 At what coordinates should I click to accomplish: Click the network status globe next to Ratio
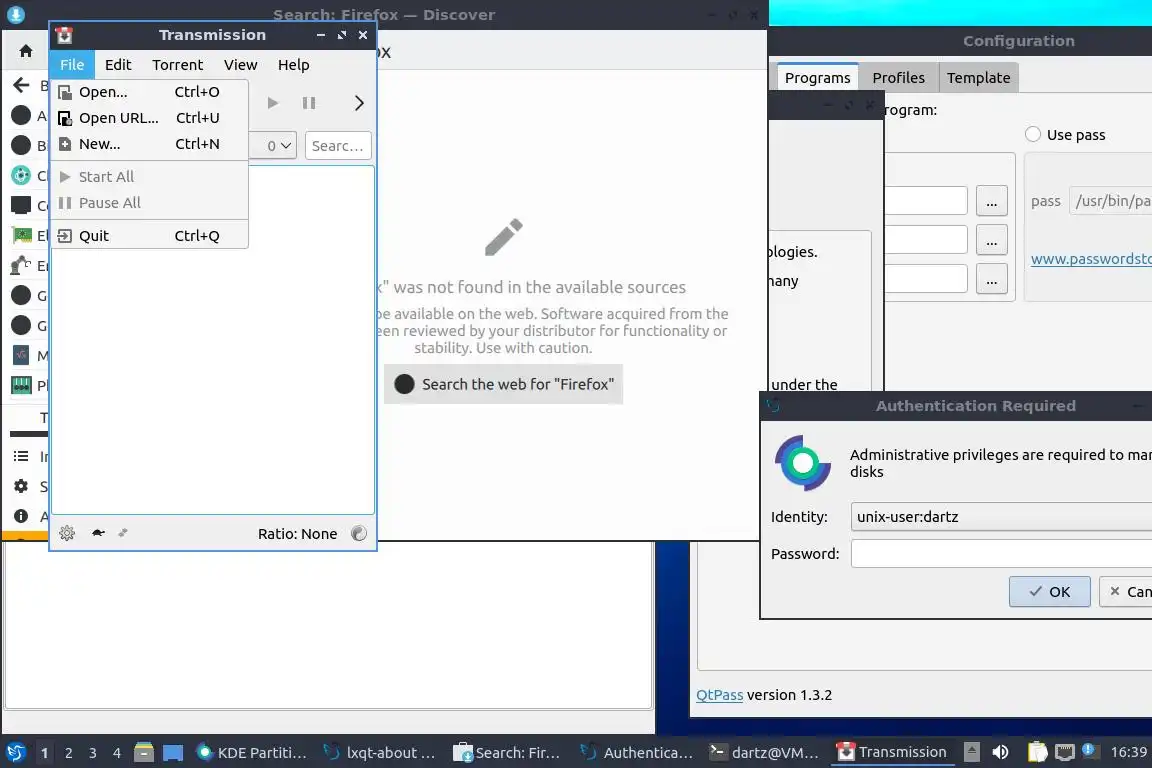pyautogui.click(x=359, y=534)
